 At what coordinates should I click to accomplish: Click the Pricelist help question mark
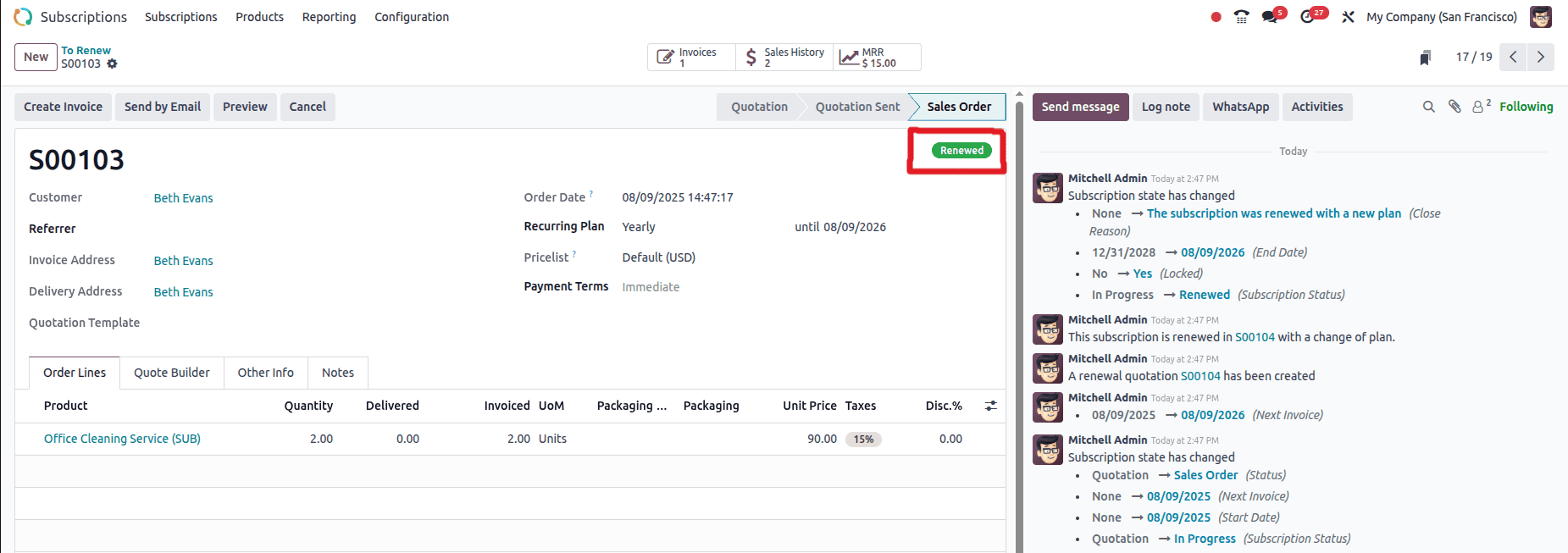coord(574,254)
